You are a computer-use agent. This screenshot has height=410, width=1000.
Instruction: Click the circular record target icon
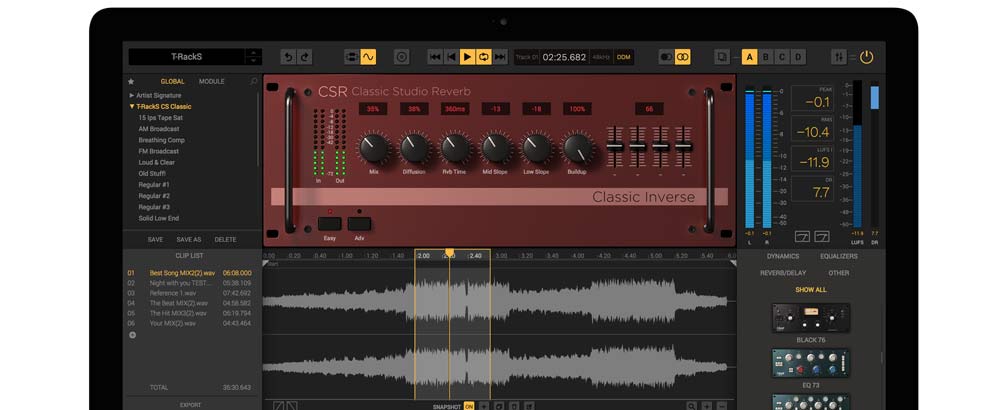click(402, 57)
